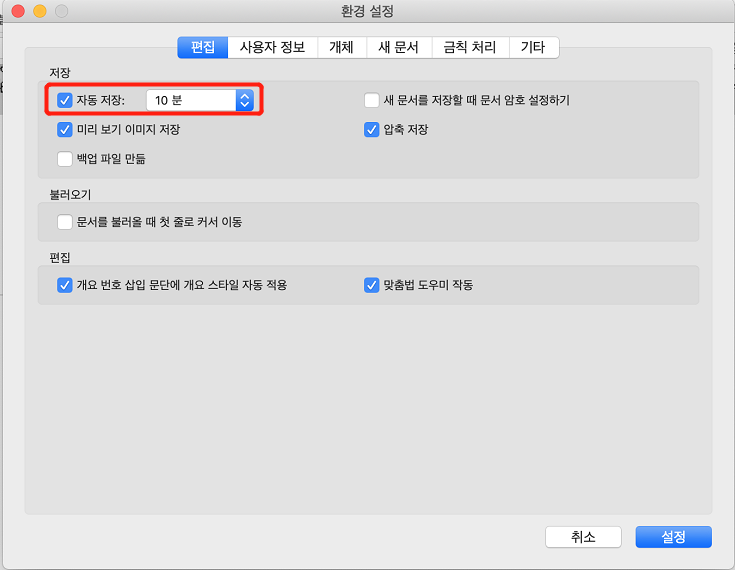Switch to the 기타 tab
The image size is (735, 570).
[534, 47]
